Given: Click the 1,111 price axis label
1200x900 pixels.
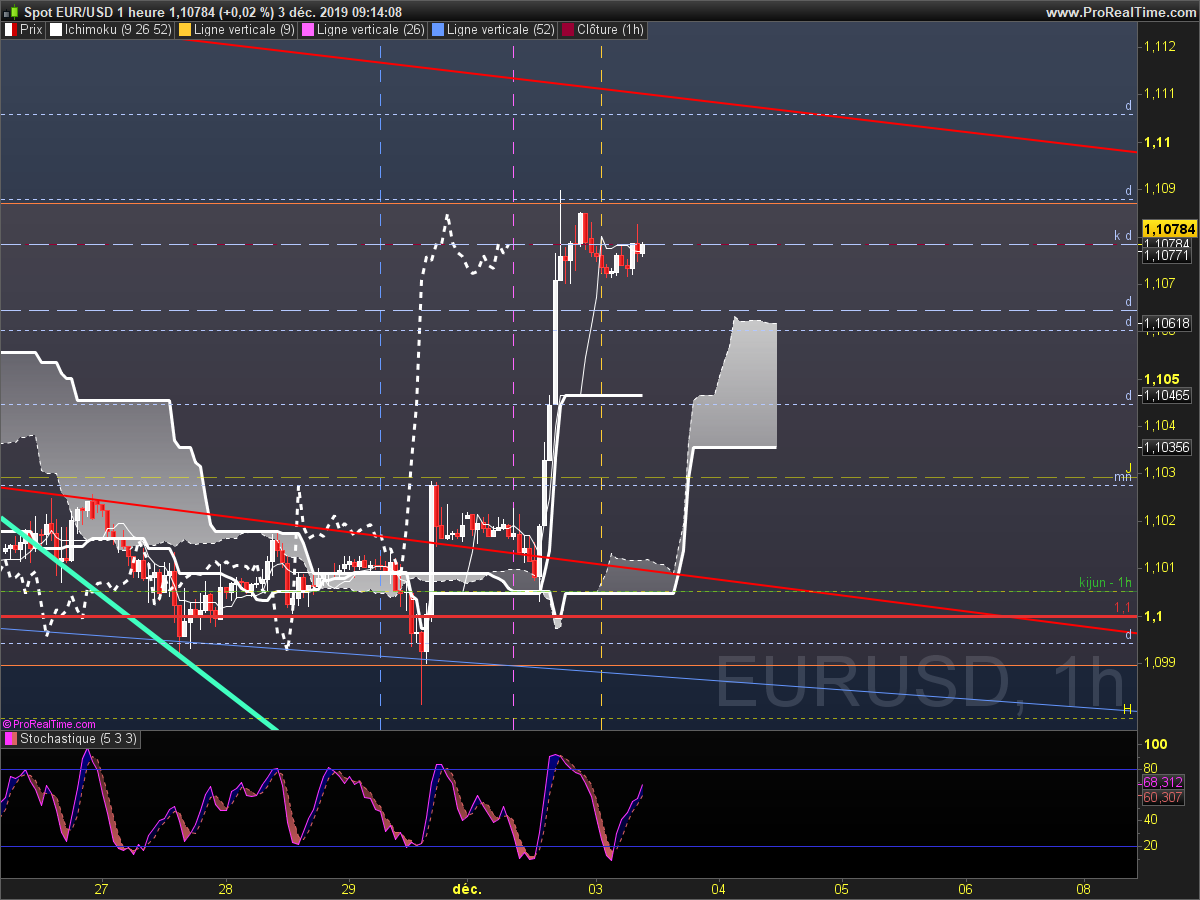Looking at the screenshot, I should [1160, 93].
